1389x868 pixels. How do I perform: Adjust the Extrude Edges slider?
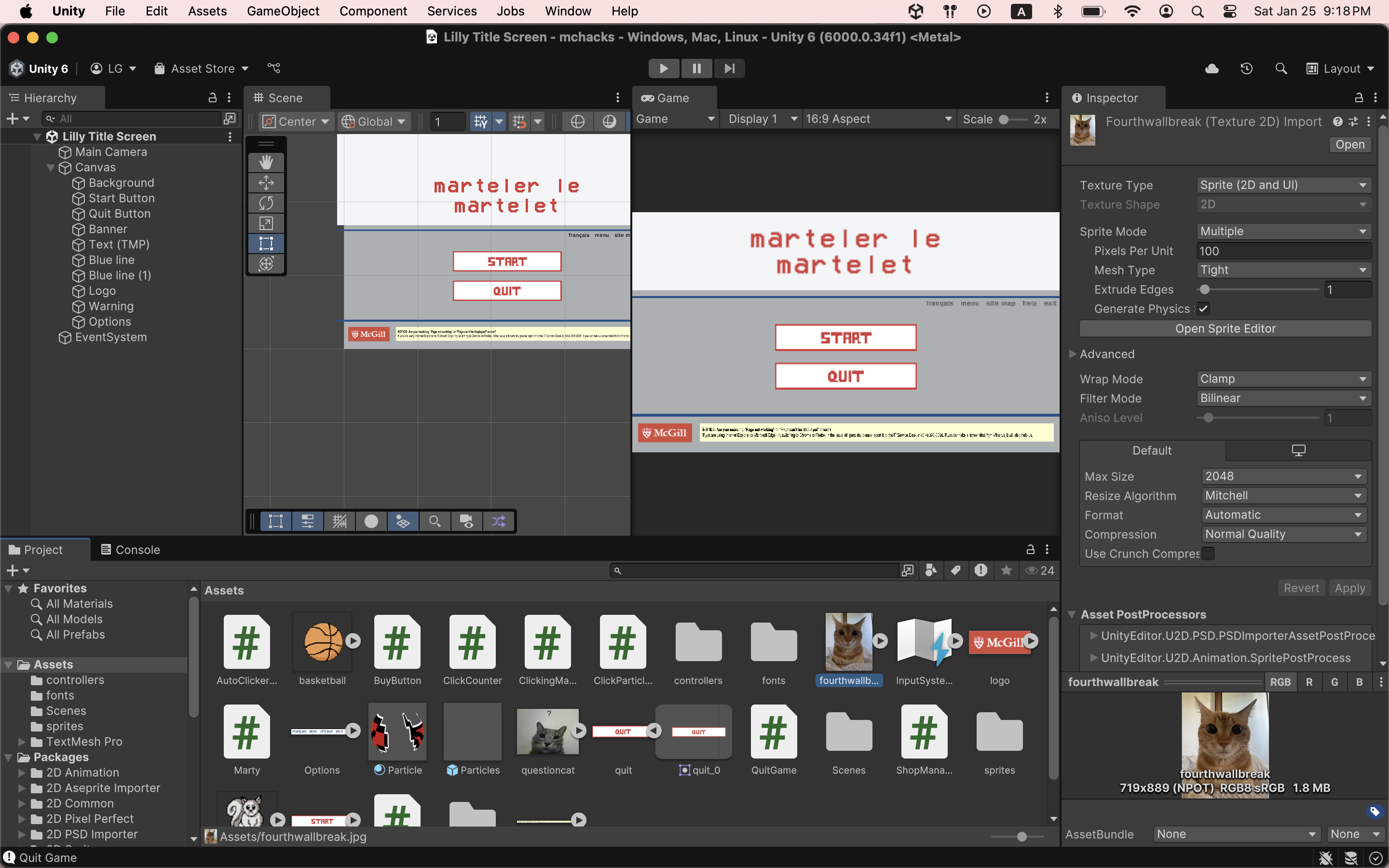[1205, 290]
